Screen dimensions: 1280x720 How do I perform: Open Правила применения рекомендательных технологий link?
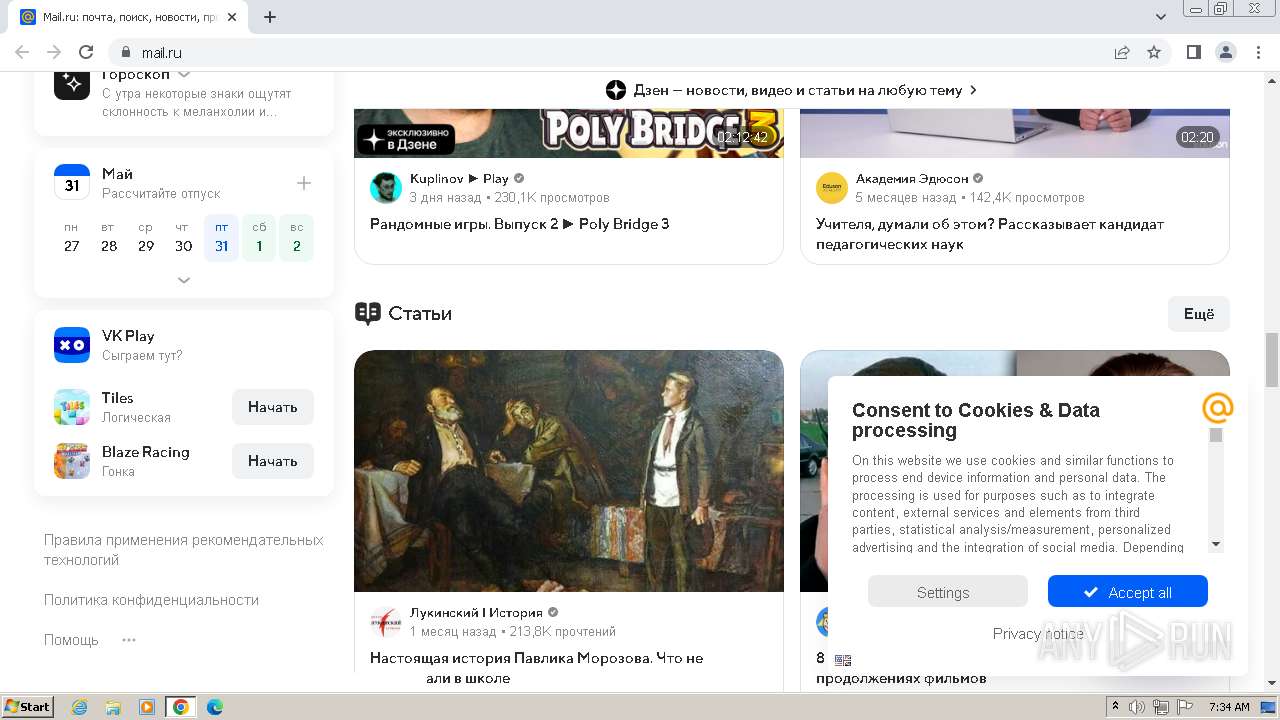tap(184, 550)
